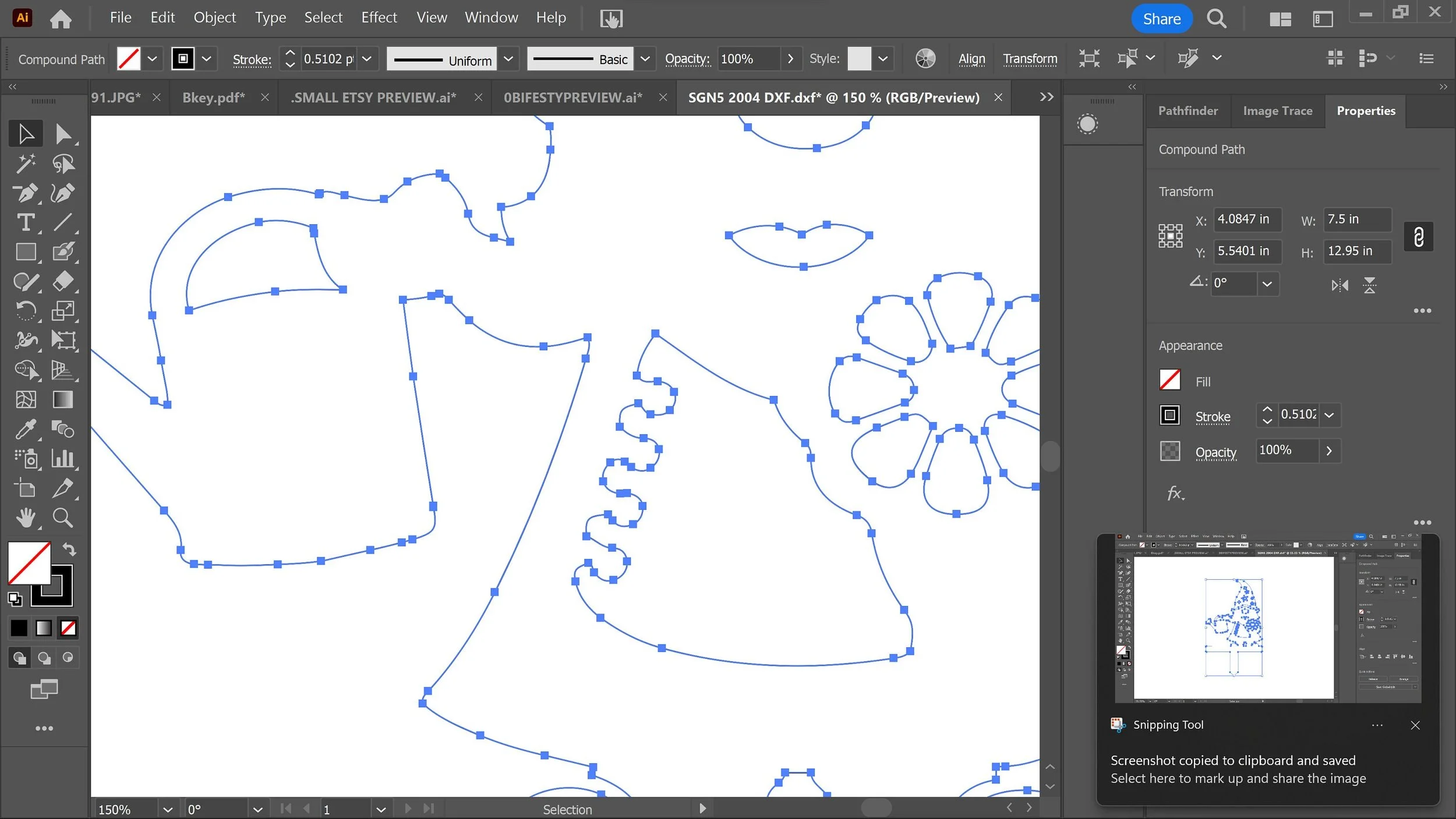Open the Effect menu
The height and width of the screenshot is (819, 1456).
[x=379, y=17]
